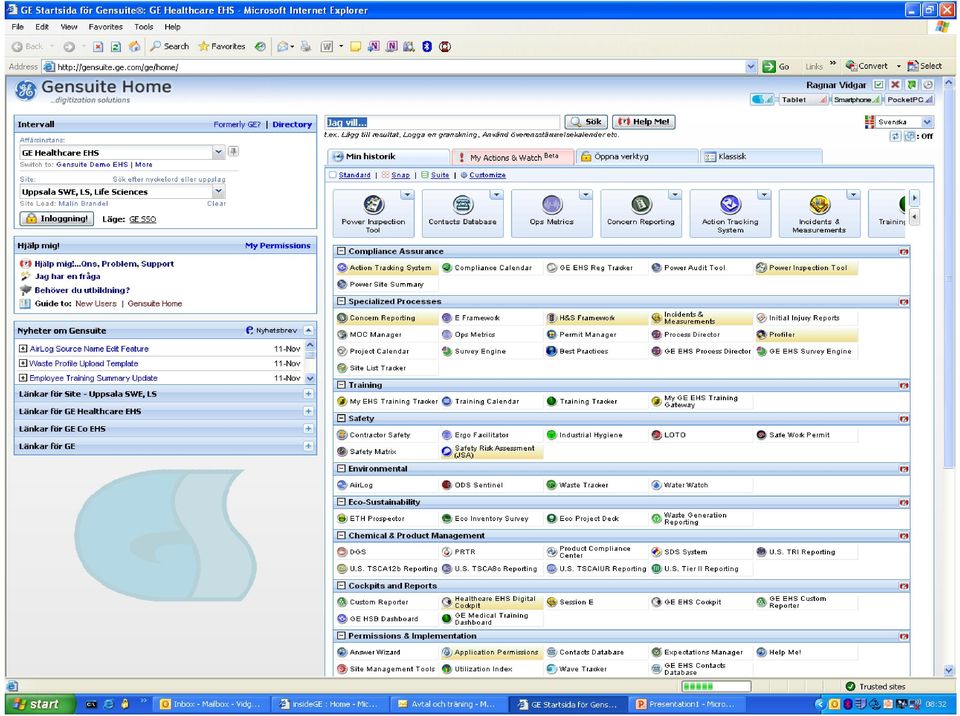The image size is (960, 716).
Task: Click the ODS Sentinel icon
Action: click(x=447, y=484)
